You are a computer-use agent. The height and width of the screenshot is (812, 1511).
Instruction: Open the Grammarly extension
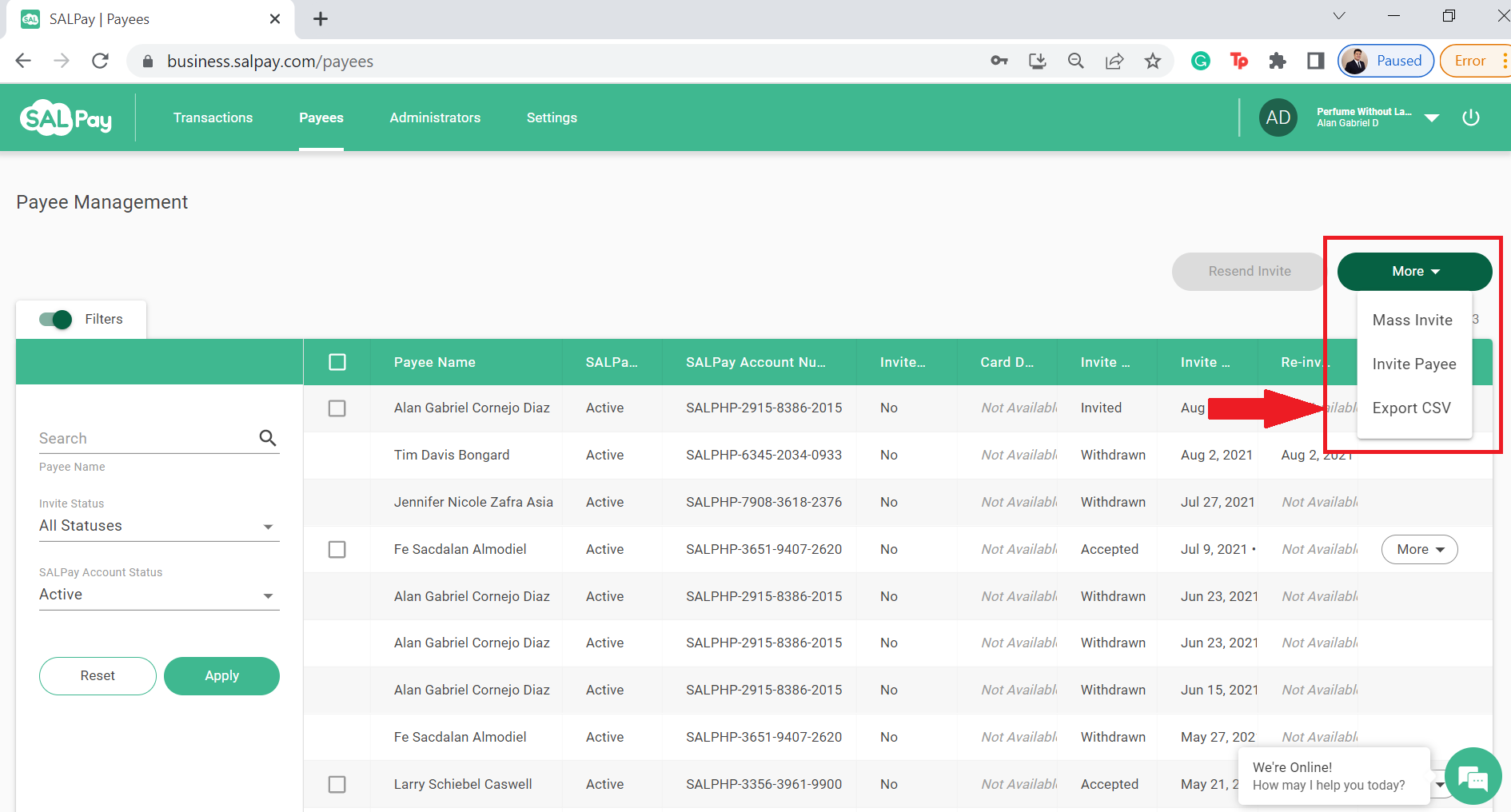1200,61
